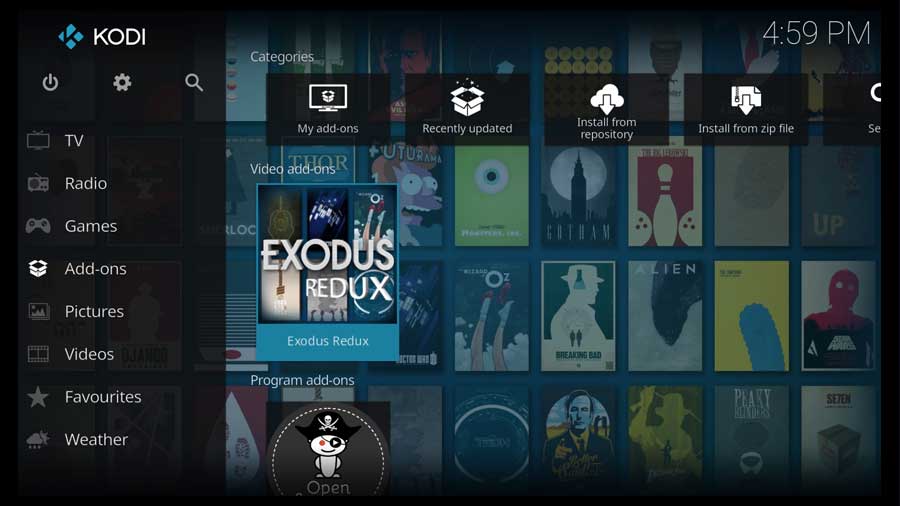Viewport: 900px width, 506px height.
Task: Open the pirate robot program add-on
Action: 328,449
